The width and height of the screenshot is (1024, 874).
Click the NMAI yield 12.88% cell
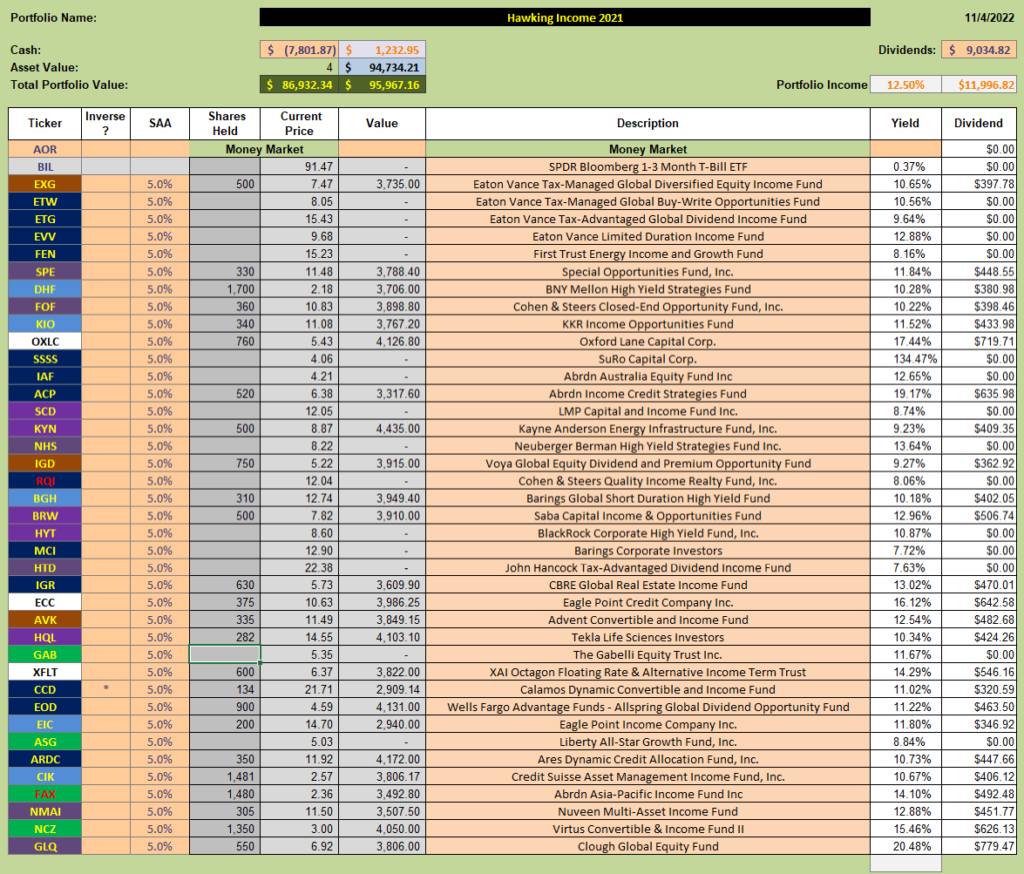point(905,811)
